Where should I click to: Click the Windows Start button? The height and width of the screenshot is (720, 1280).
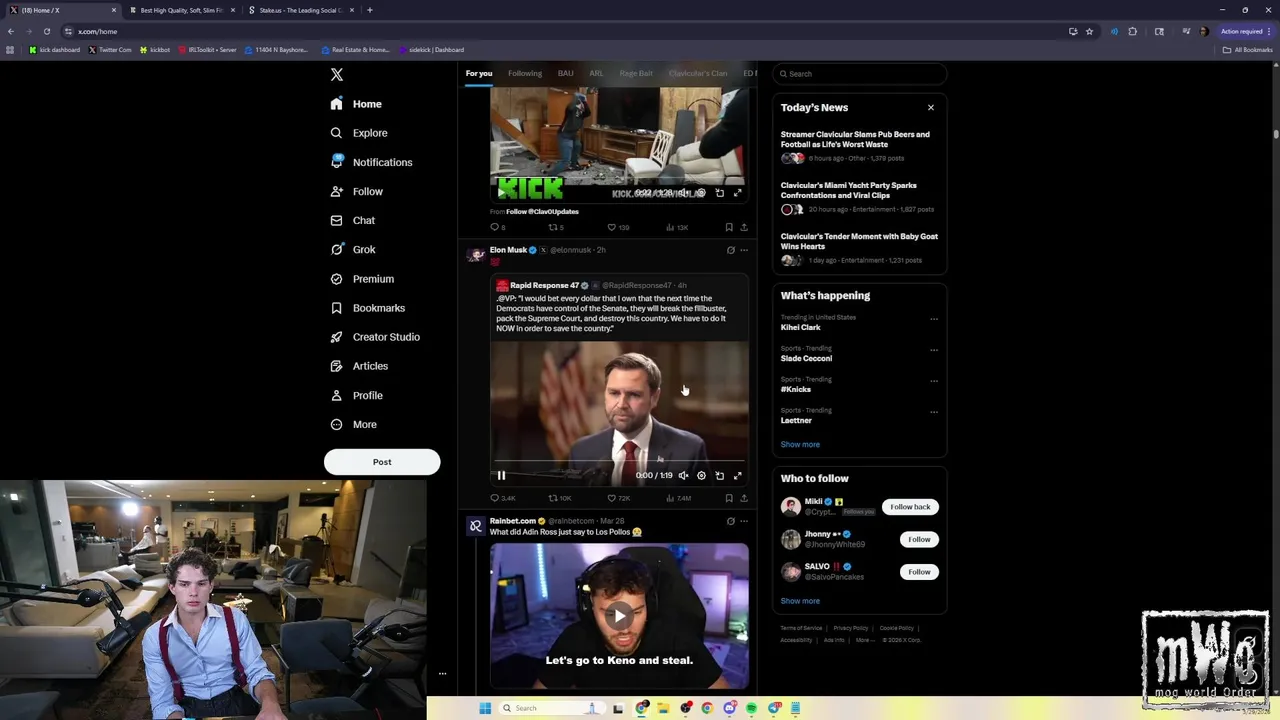point(485,708)
